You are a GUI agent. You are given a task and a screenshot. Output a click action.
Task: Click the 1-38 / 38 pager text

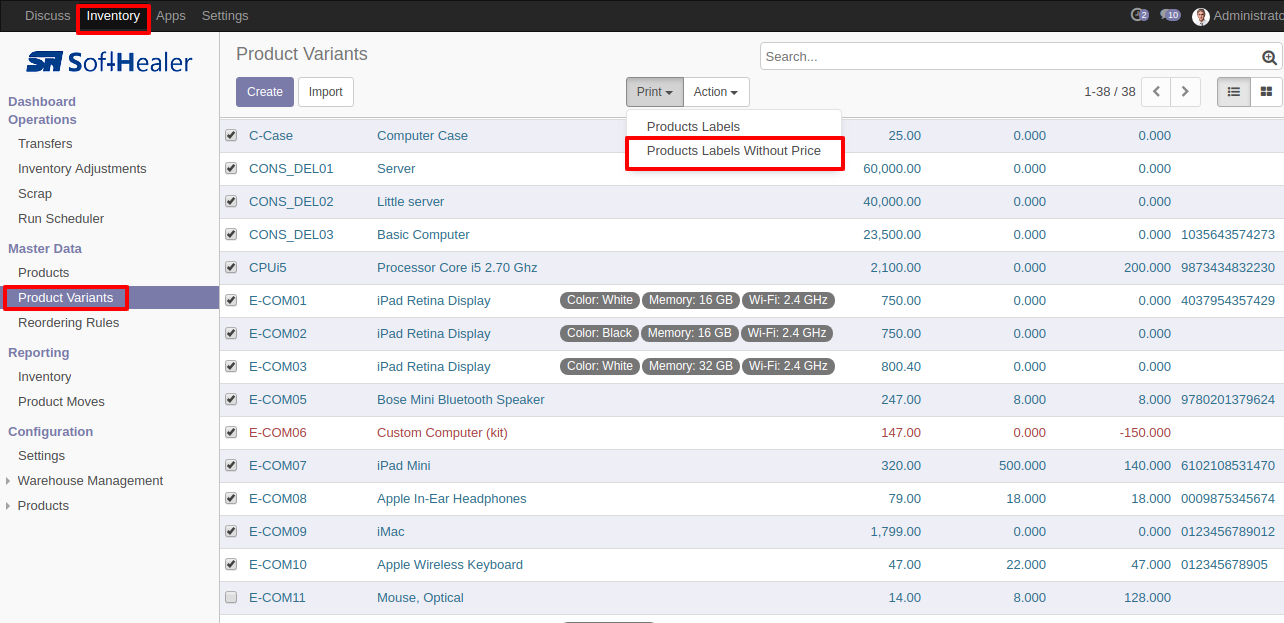point(1110,92)
